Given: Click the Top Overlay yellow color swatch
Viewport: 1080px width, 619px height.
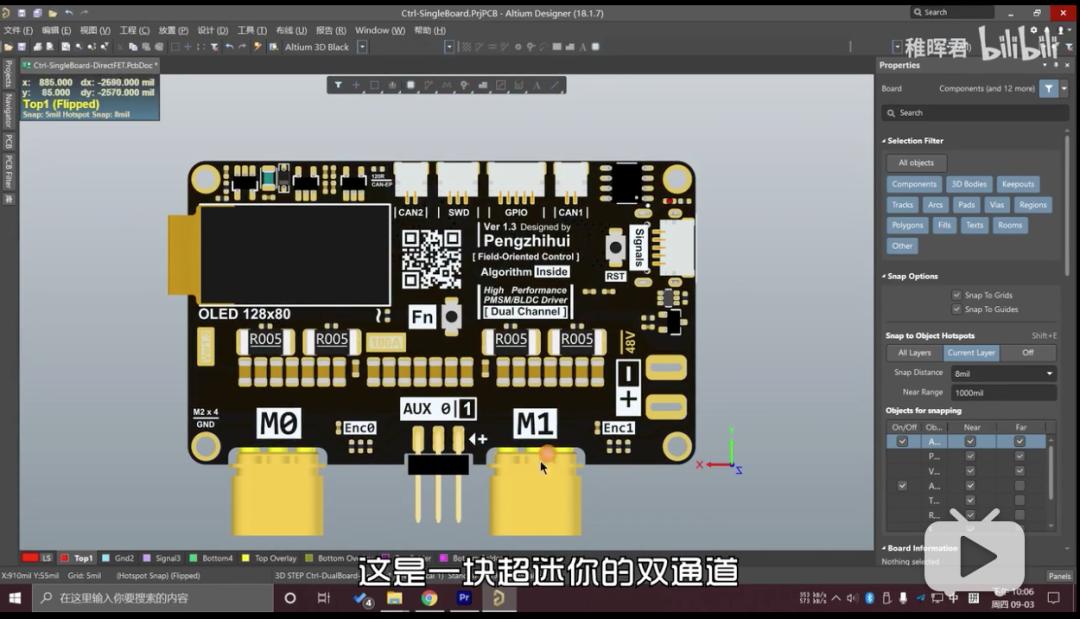Looking at the screenshot, I should point(246,558).
